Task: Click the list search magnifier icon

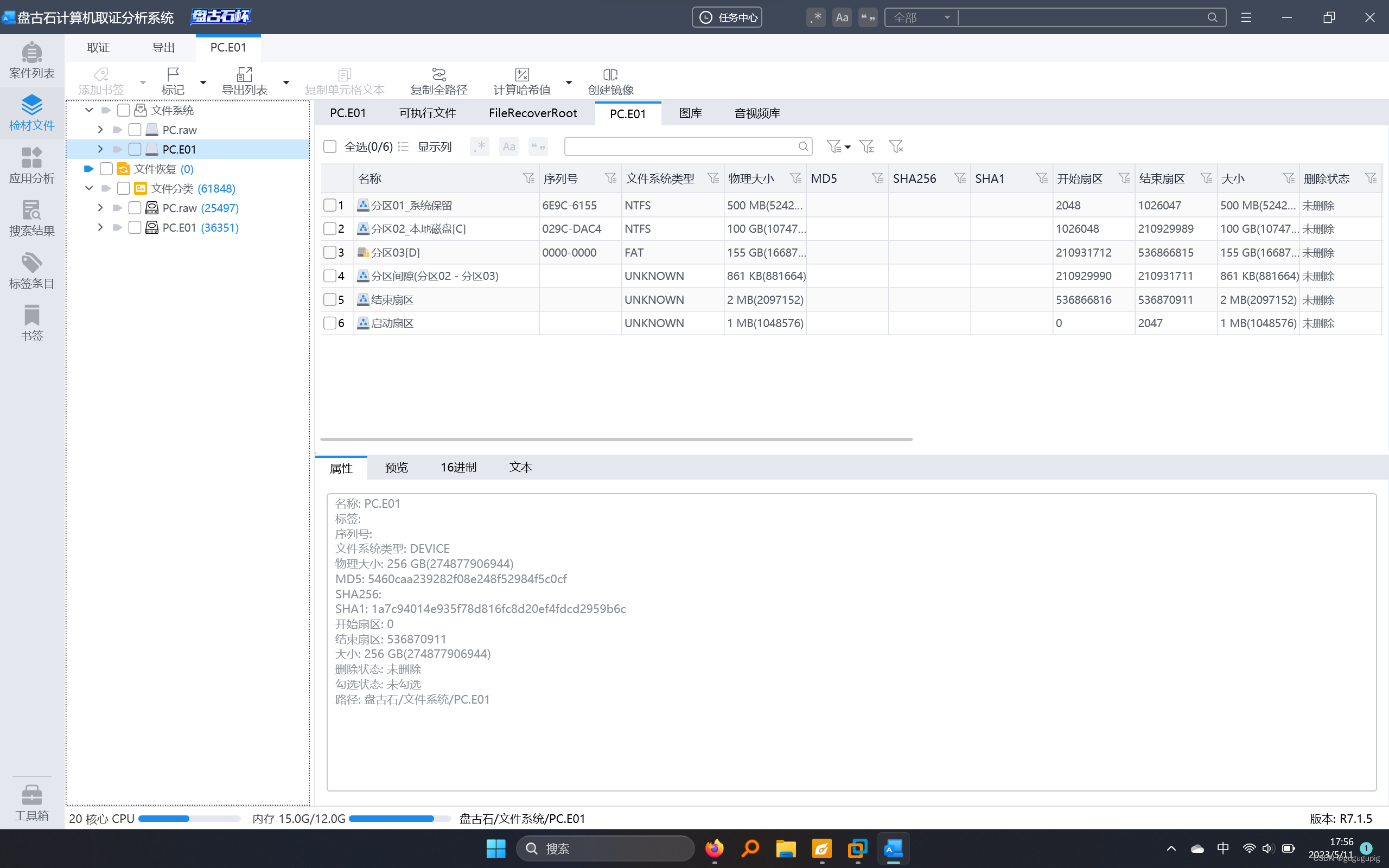Action: (803, 146)
